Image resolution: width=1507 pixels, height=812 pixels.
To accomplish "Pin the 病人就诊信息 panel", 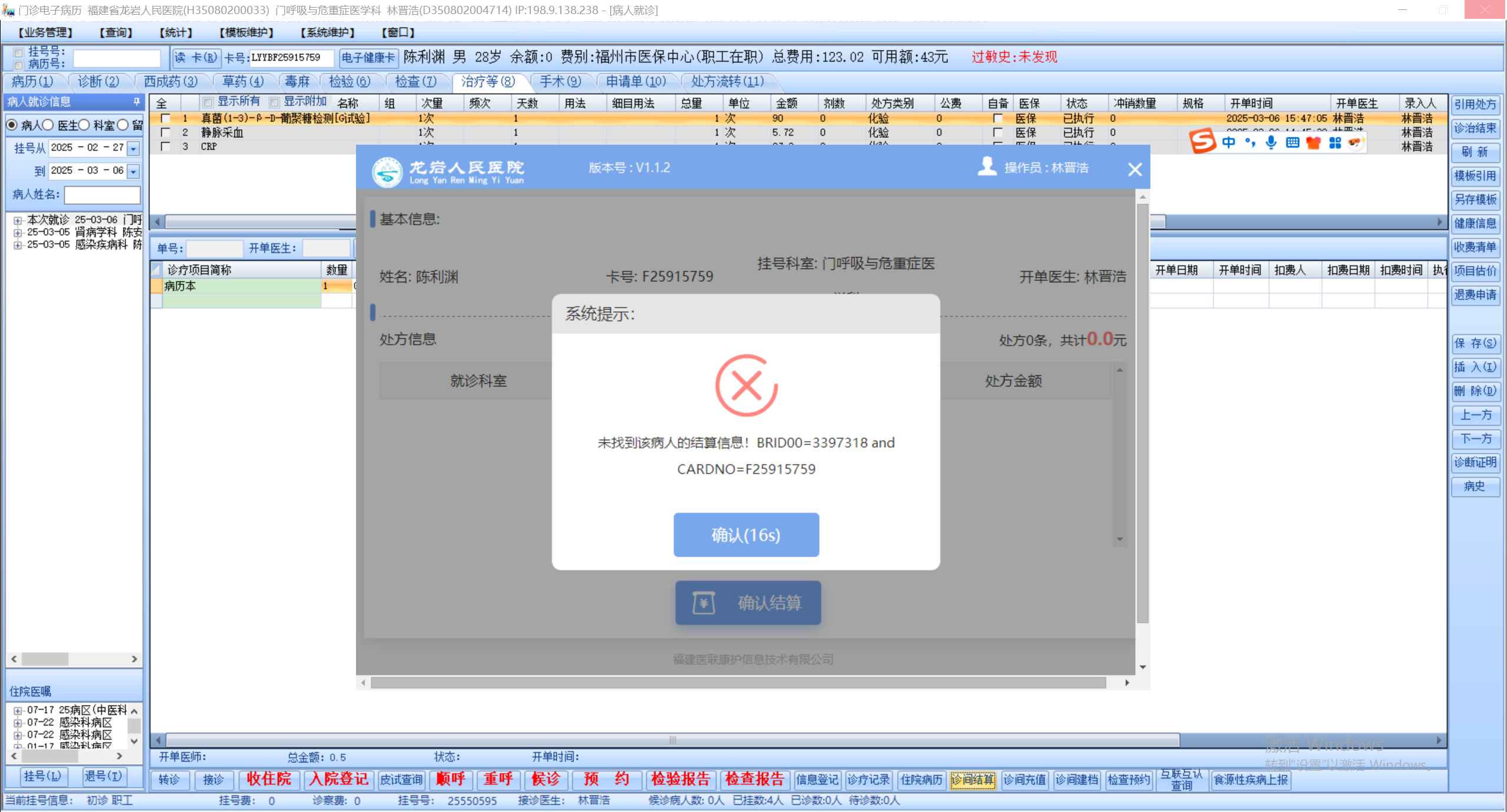I will click(137, 102).
